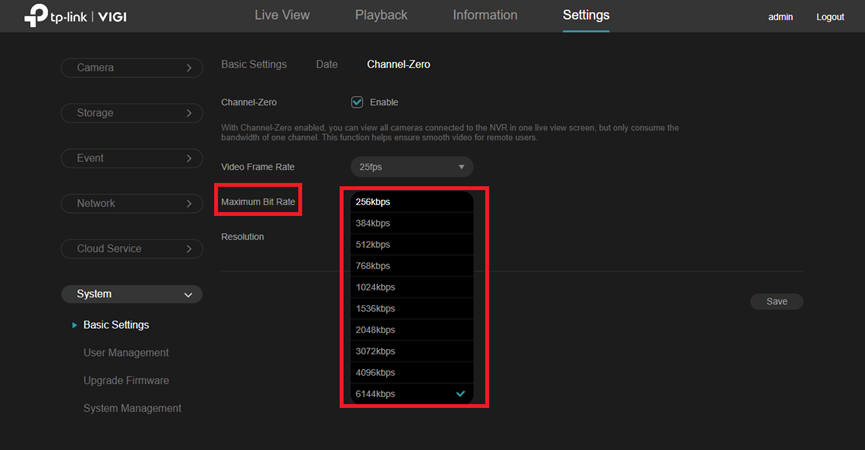The width and height of the screenshot is (865, 450).
Task: Expand the Event settings section
Action: point(132,158)
